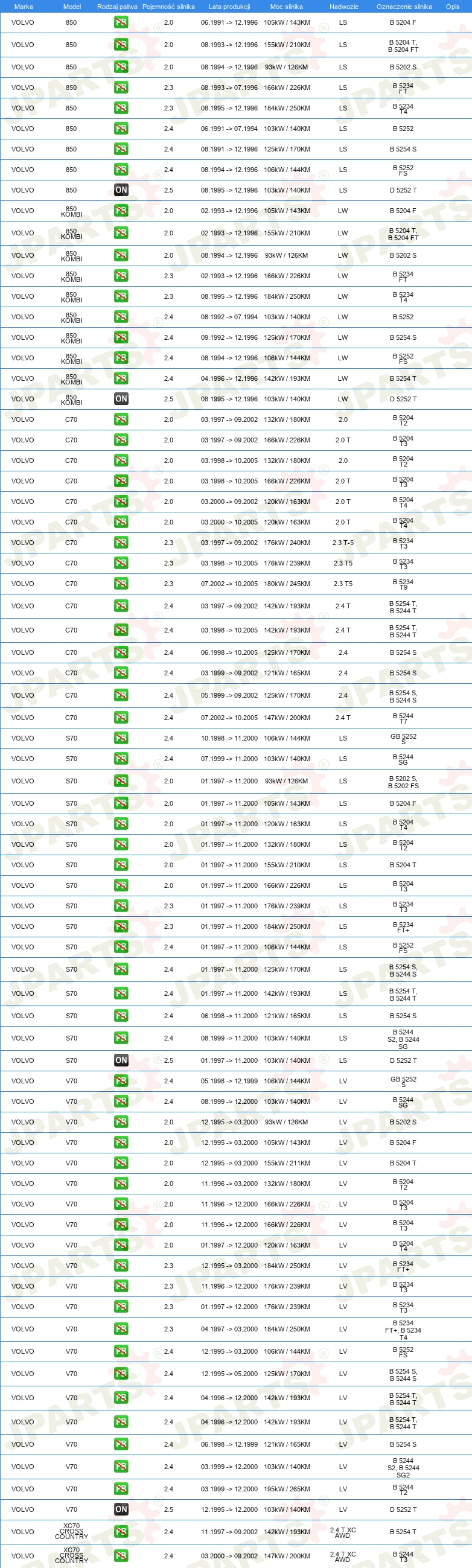Select the 195kW / 265KM power cell
The width and height of the screenshot is (472, 1568).
pos(287,1488)
